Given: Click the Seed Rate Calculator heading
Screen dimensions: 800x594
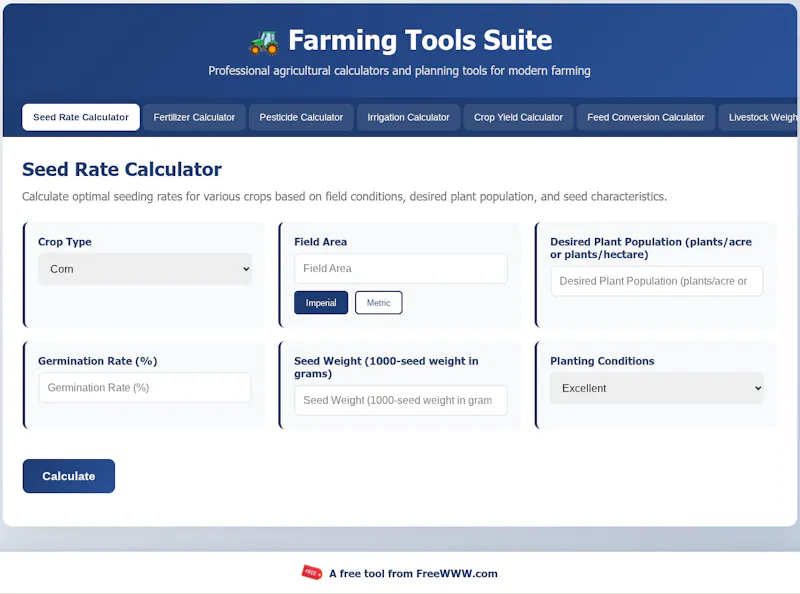Looking at the screenshot, I should (x=122, y=169).
